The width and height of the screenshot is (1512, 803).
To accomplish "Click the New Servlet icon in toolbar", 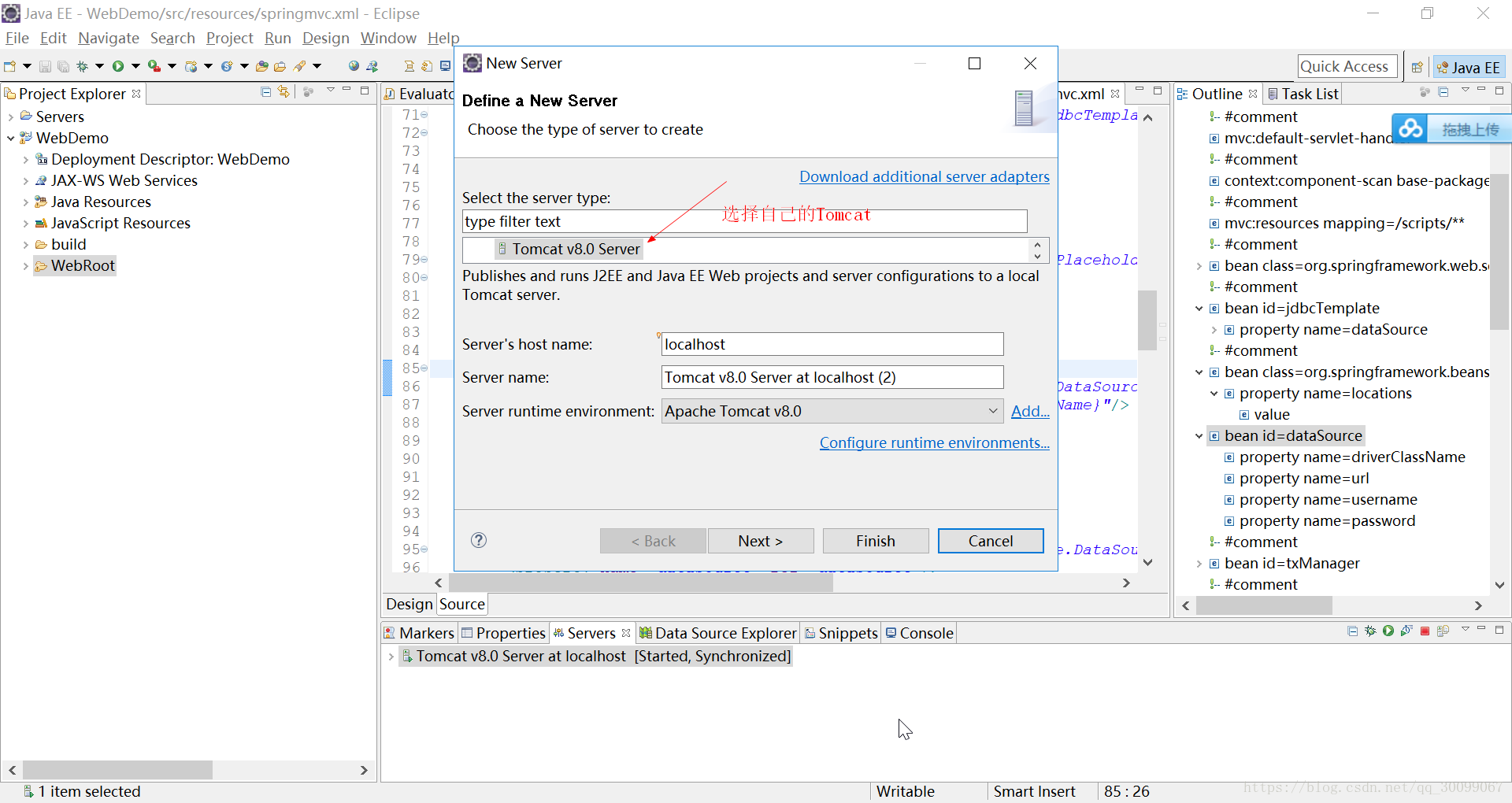I will (x=227, y=66).
